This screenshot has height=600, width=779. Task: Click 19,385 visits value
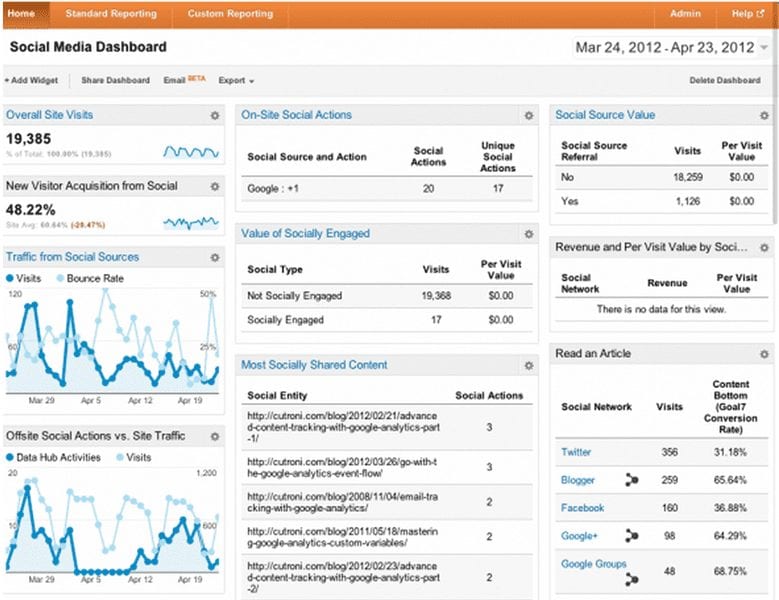28,139
